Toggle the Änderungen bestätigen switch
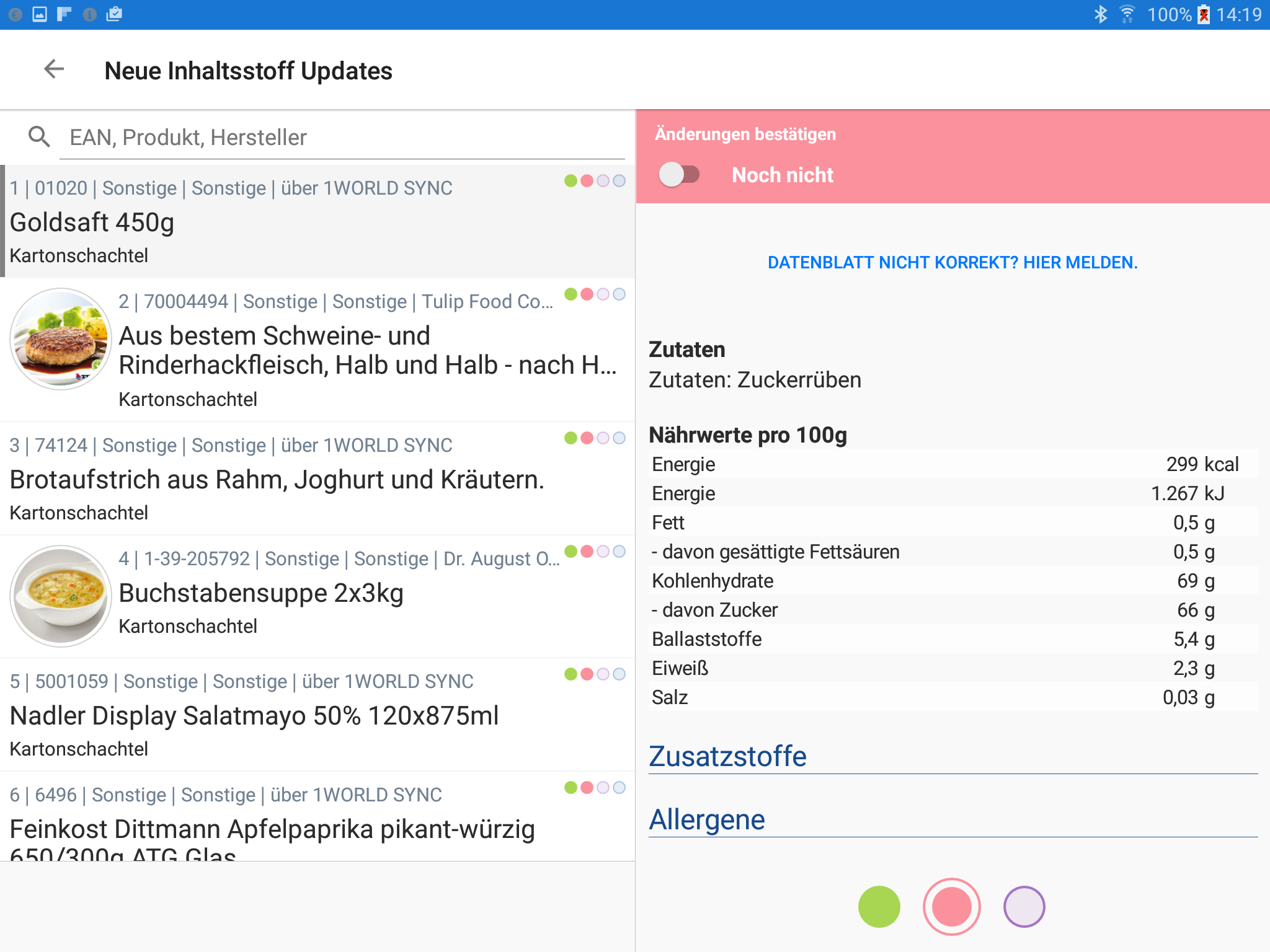 coord(679,175)
